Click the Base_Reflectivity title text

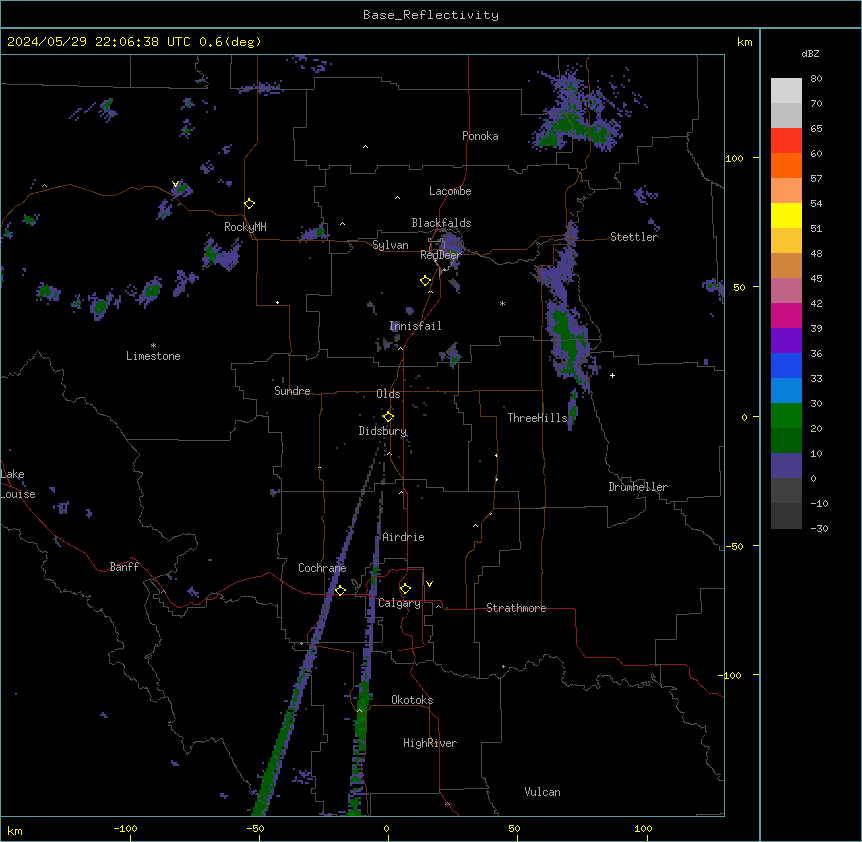click(x=431, y=15)
